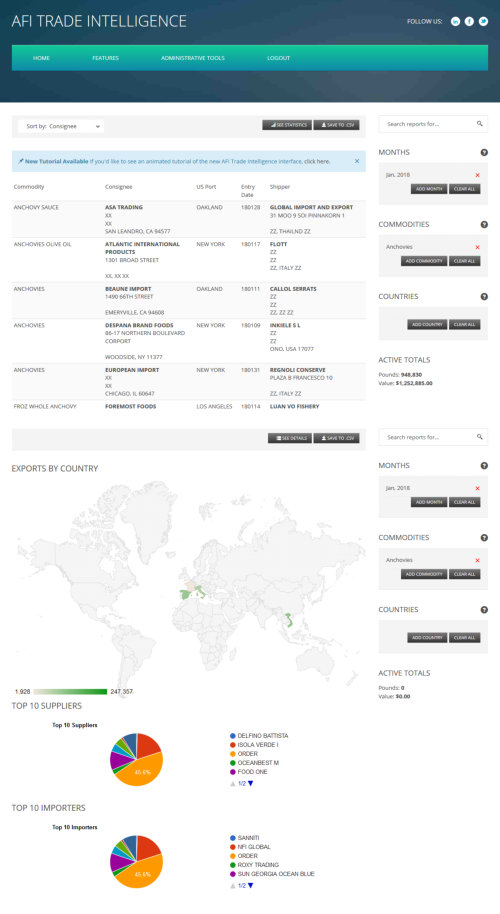
Task: Open the Sort by Consignee dropdown
Action: pos(61,126)
